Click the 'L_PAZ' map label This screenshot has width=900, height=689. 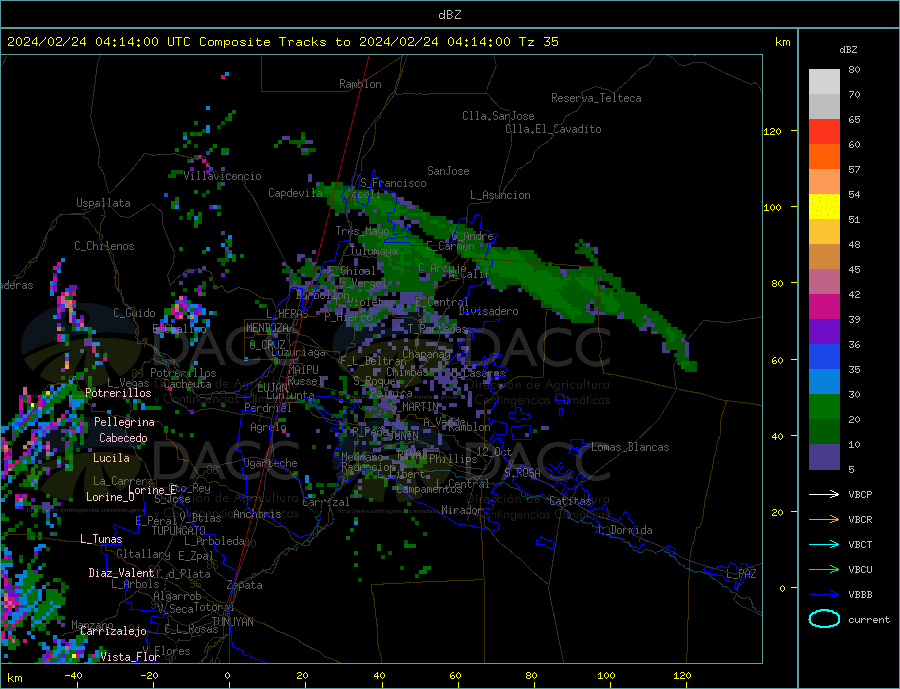[x=742, y=574]
